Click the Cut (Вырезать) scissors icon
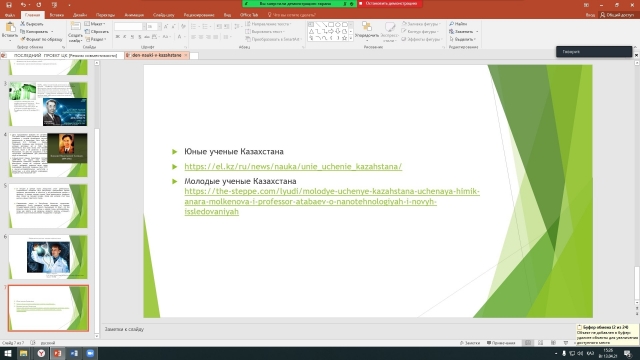Screen dimensions: 640x360 [x=23, y=24]
